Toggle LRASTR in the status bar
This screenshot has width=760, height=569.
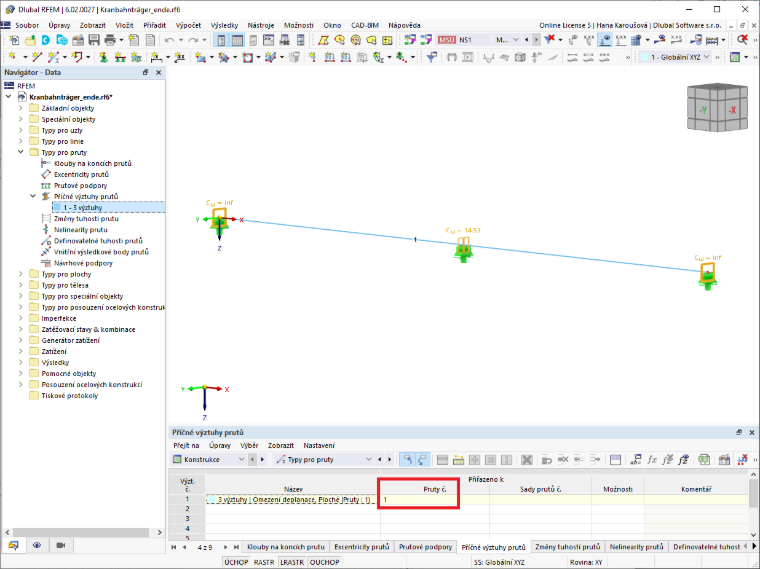pos(292,562)
